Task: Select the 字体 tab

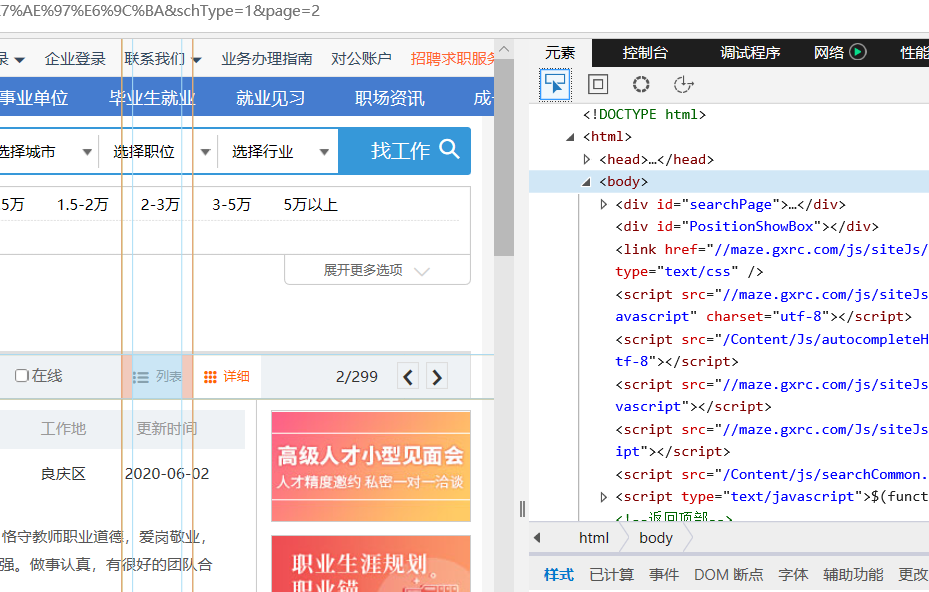Action: coord(793,575)
